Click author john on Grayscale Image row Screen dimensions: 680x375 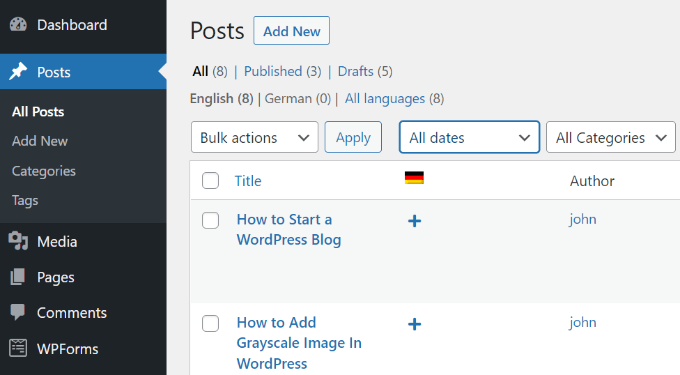coord(583,323)
